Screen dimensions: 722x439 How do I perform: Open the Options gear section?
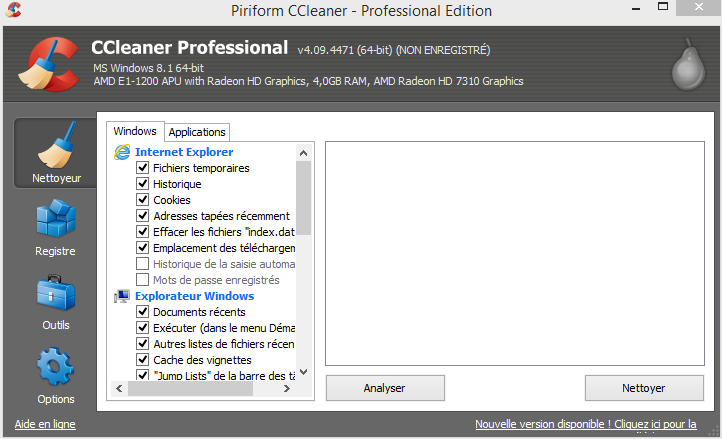pos(56,375)
